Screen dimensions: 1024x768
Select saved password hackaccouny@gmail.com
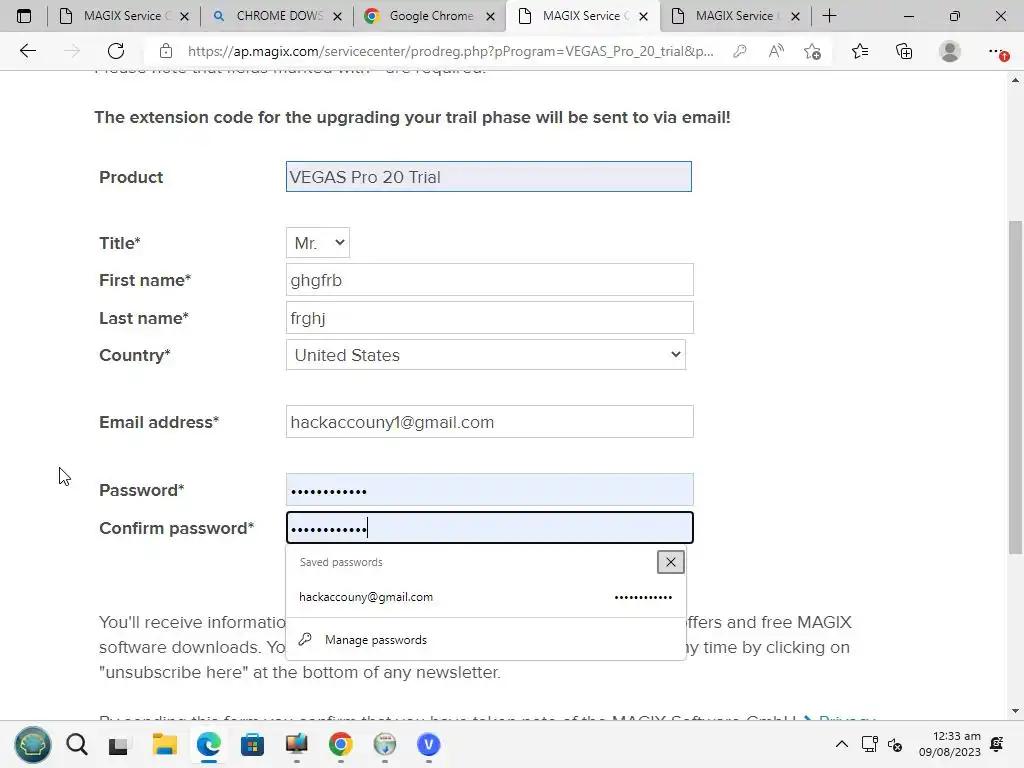(486, 597)
